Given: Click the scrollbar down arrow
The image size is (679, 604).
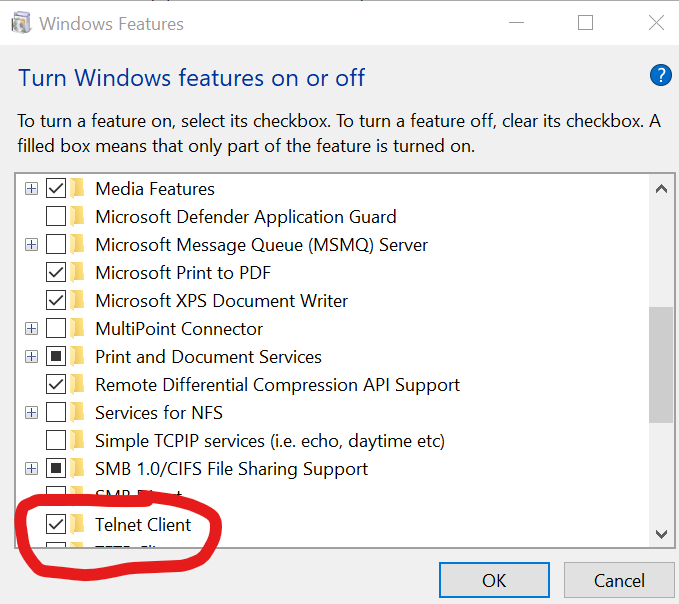Looking at the screenshot, I should [660, 535].
